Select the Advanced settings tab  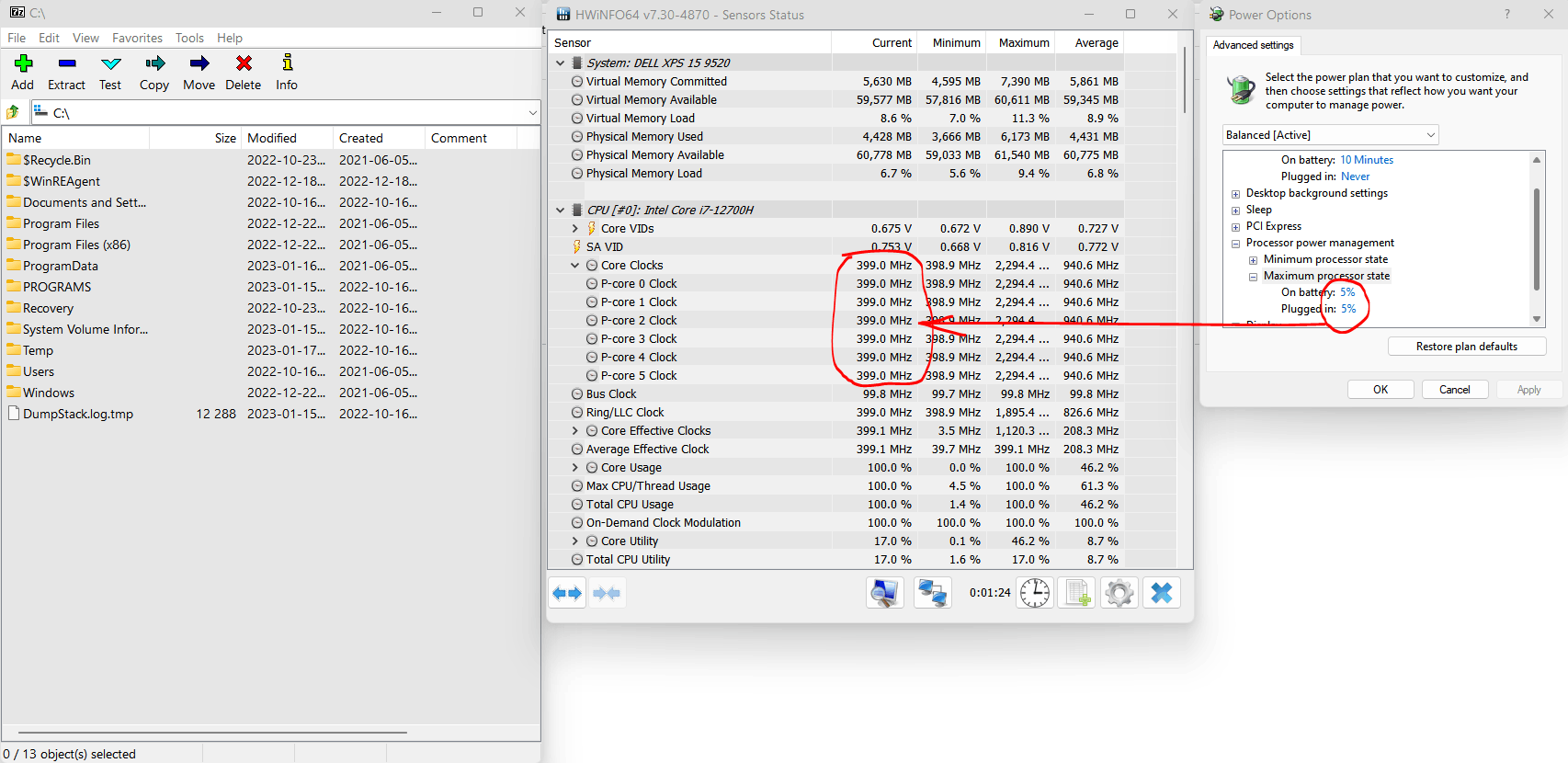click(1253, 45)
